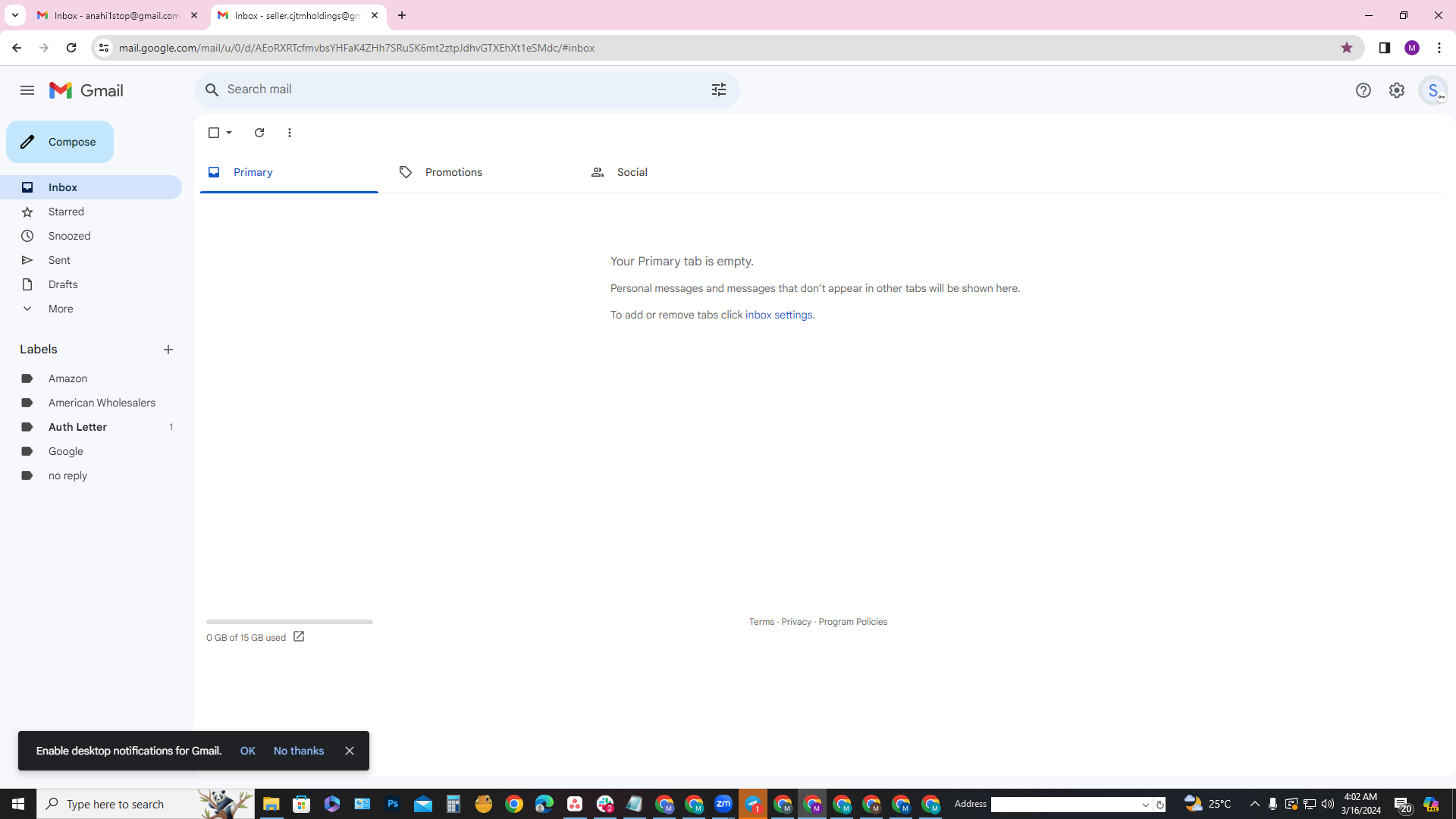Viewport: 1456px width, 819px height.
Task: Open the storage management link icon
Action: (x=299, y=637)
